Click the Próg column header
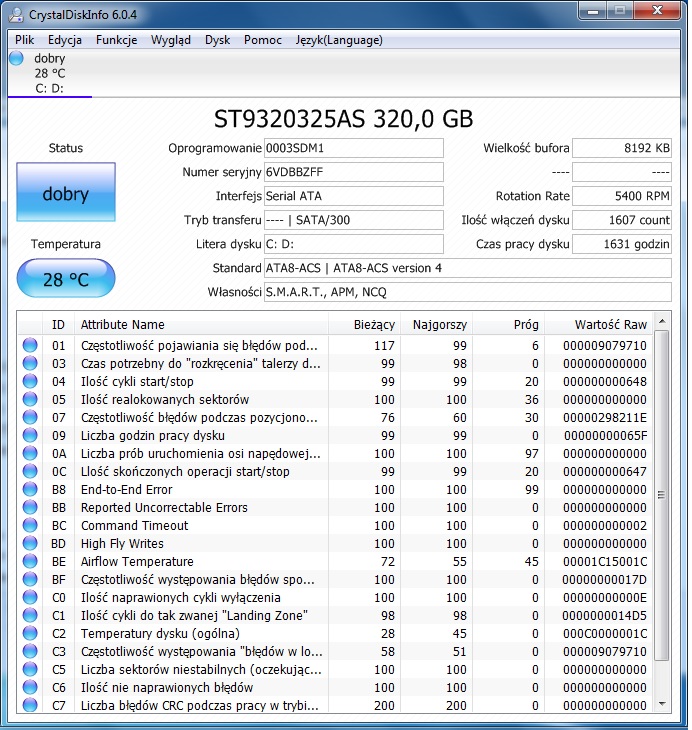Screen dimensions: 692x730 (509, 324)
